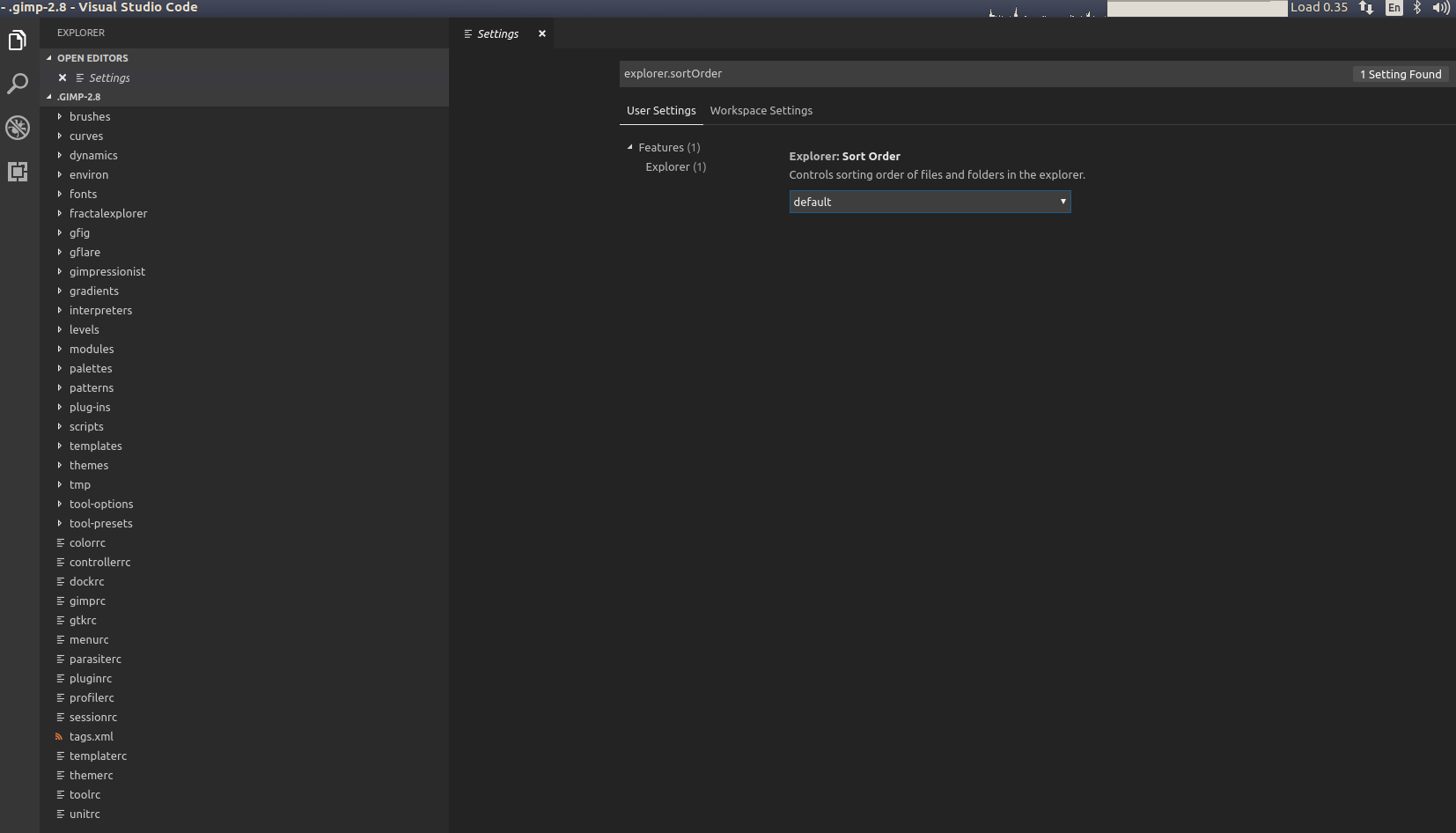The width and height of the screenshot is (1456, 833).
Task: Expand the patterns folder
Action: (245, 387)
